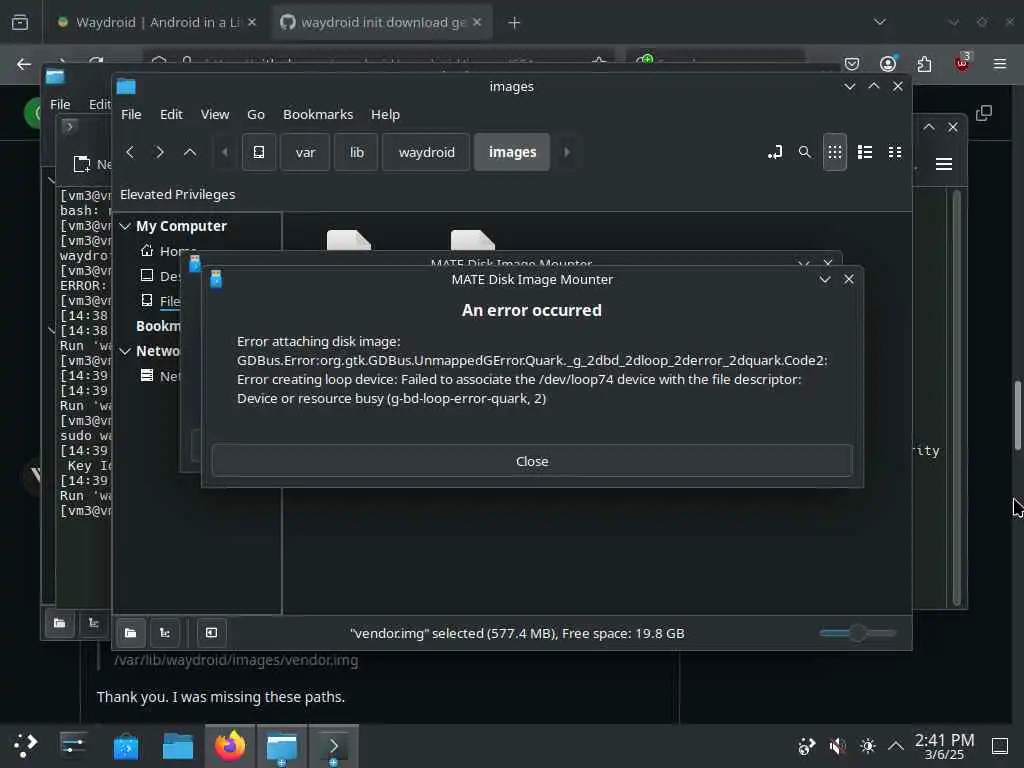The image size is (1024, 768).
Task: Click copy icon on the browser page
Action: [984, 114]
